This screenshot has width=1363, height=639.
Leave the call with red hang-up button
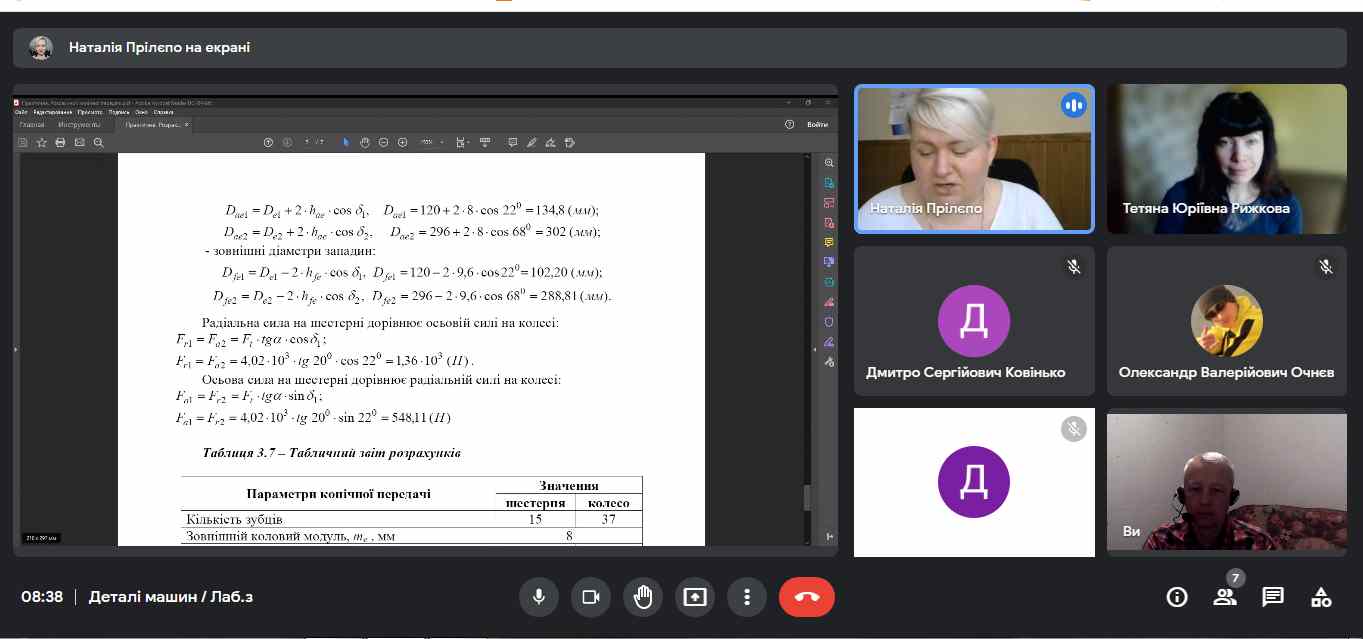807,597
